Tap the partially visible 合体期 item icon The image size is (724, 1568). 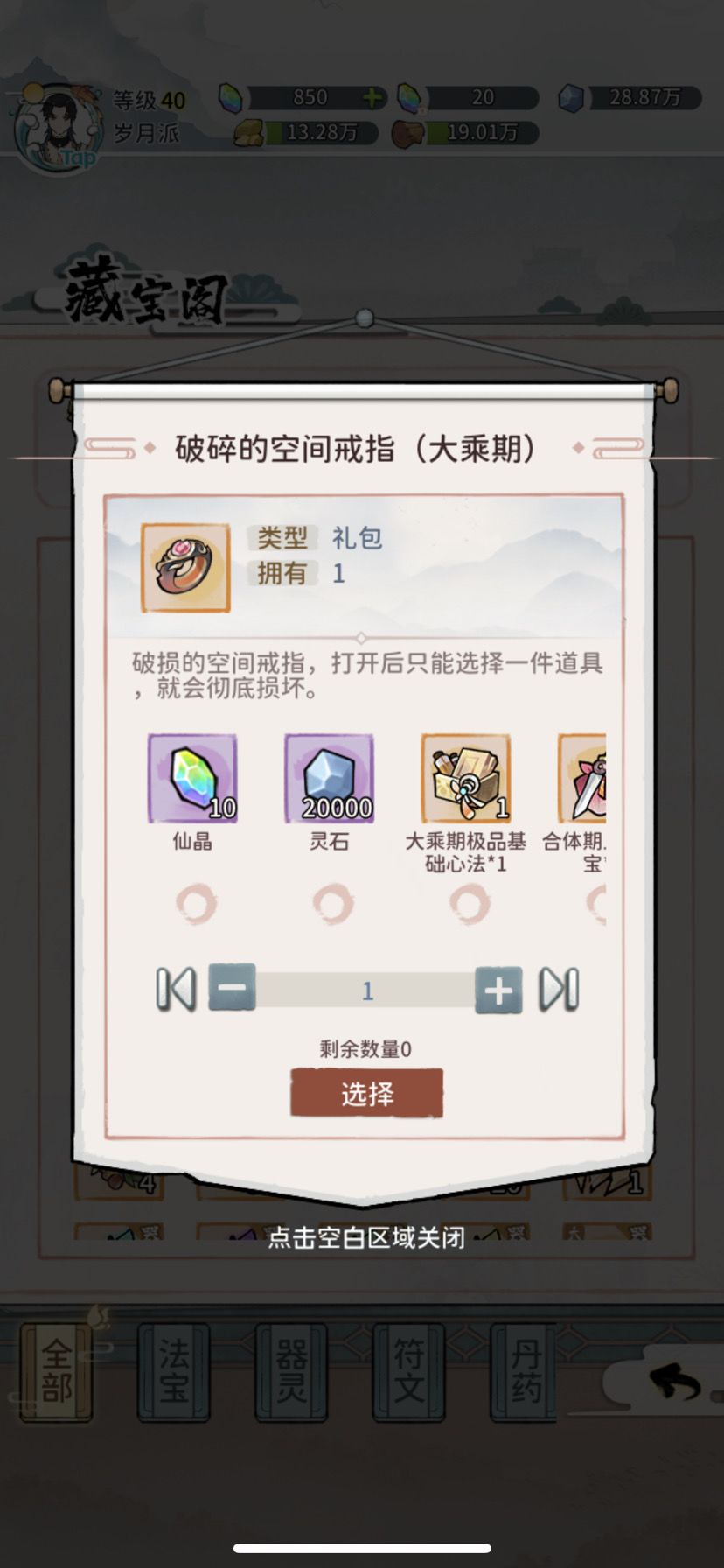pos(582,778)
